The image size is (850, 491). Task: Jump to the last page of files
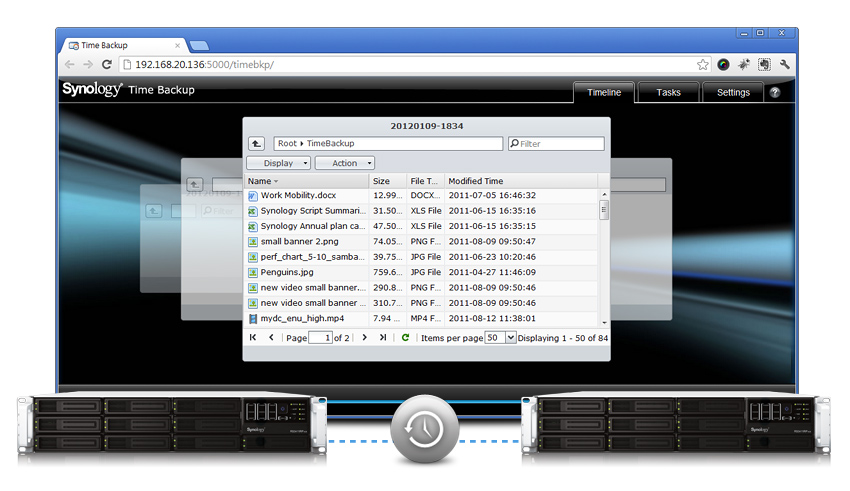[383, 338]
